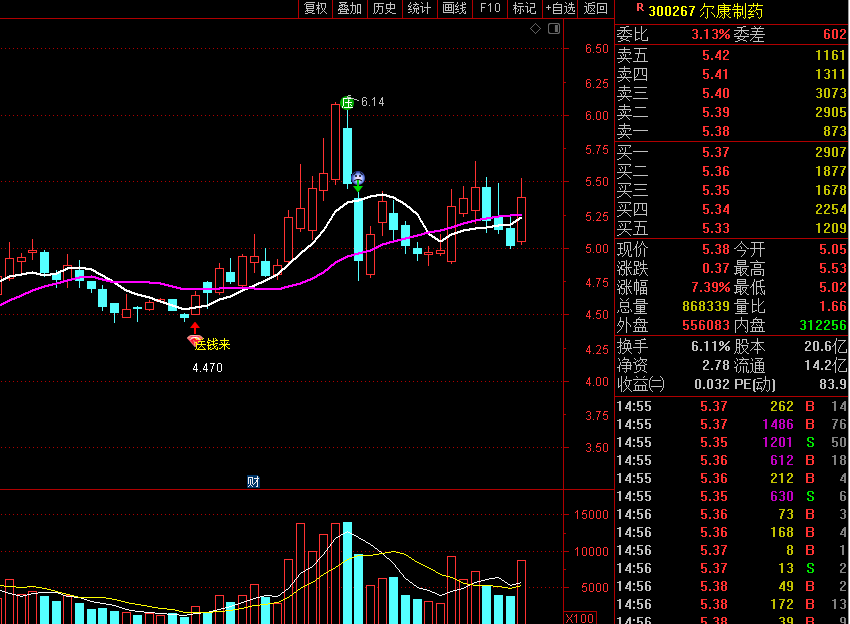Click the 净资 2.78 value
This screenshot has height=624, width=850.
716,365
